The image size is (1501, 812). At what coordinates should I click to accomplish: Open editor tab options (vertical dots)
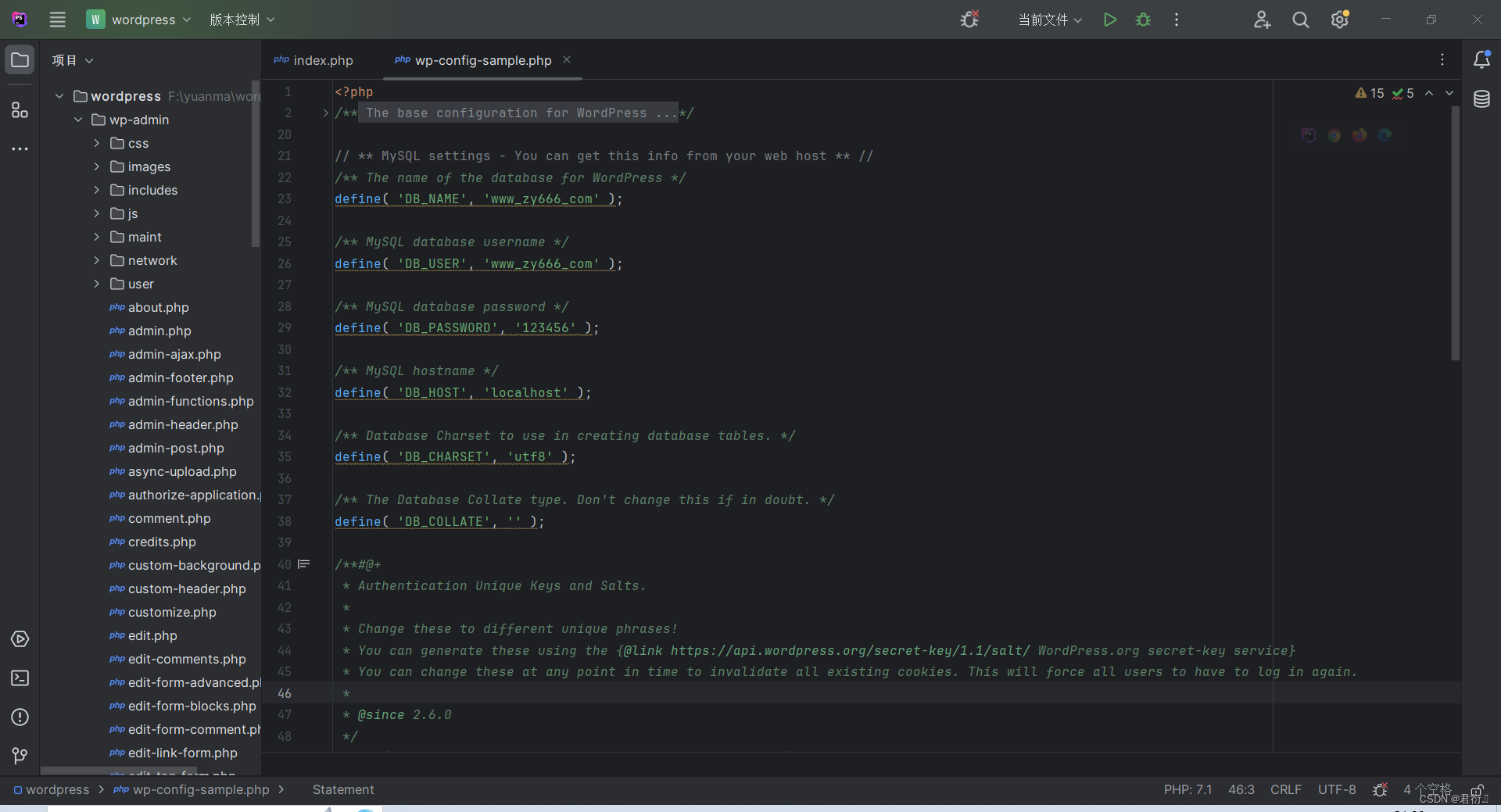click(x=1442, y=59)
